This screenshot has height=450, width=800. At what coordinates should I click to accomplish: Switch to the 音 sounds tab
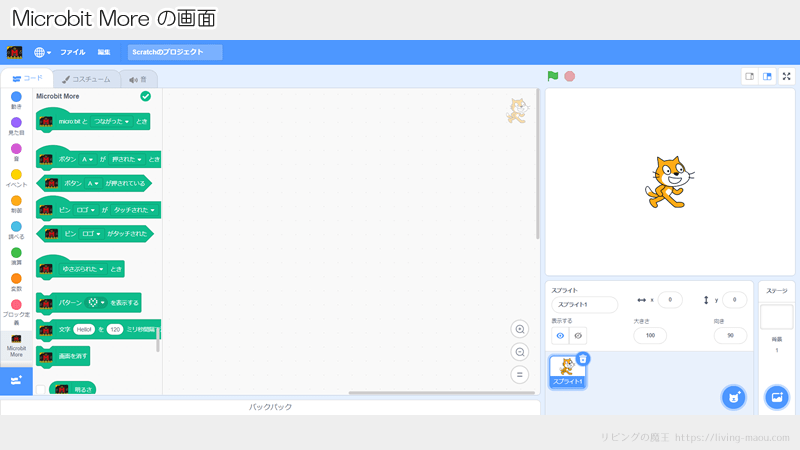click(x=138, y=79)
